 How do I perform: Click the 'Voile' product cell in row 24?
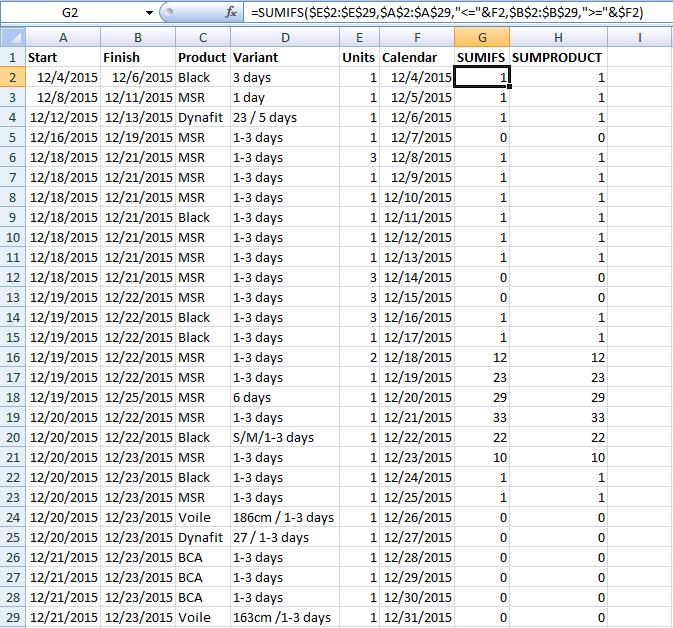pyautogui.click(x=203, y=517)
